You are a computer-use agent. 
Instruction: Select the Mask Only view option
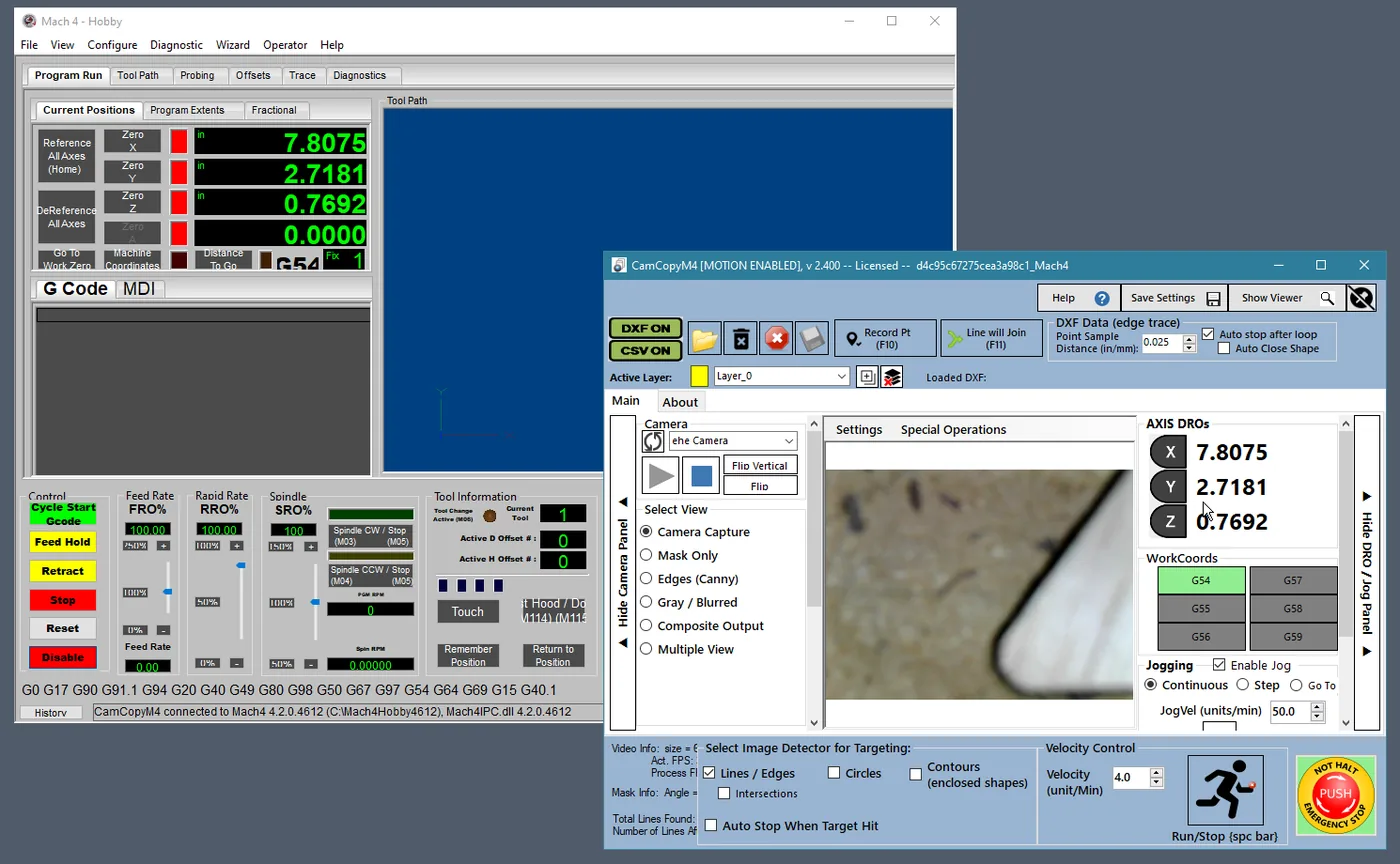click(x=646, y=555)
